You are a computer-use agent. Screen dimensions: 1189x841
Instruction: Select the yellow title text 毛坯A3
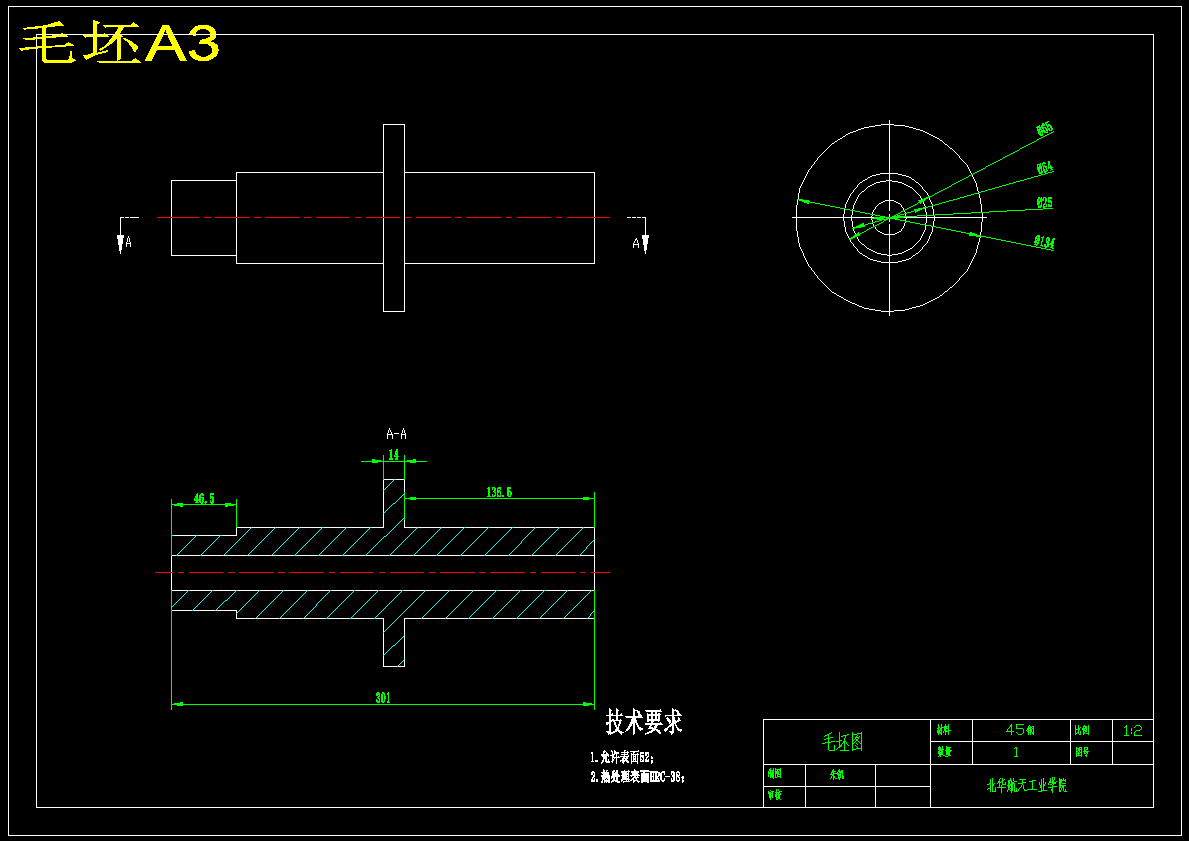tap(120, 43)
